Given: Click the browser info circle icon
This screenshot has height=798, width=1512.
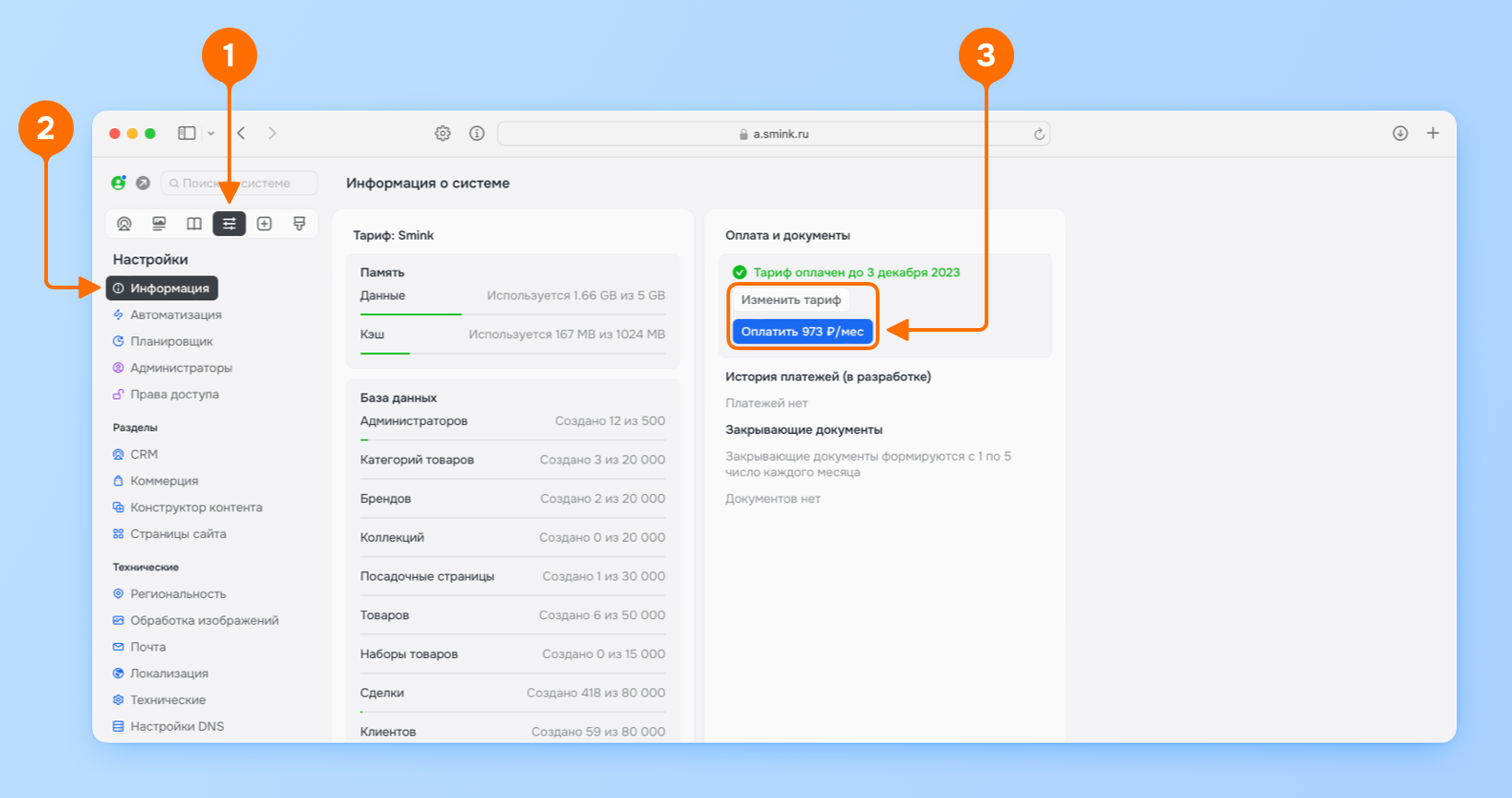Looking at the screenshot, I should 477,134.
